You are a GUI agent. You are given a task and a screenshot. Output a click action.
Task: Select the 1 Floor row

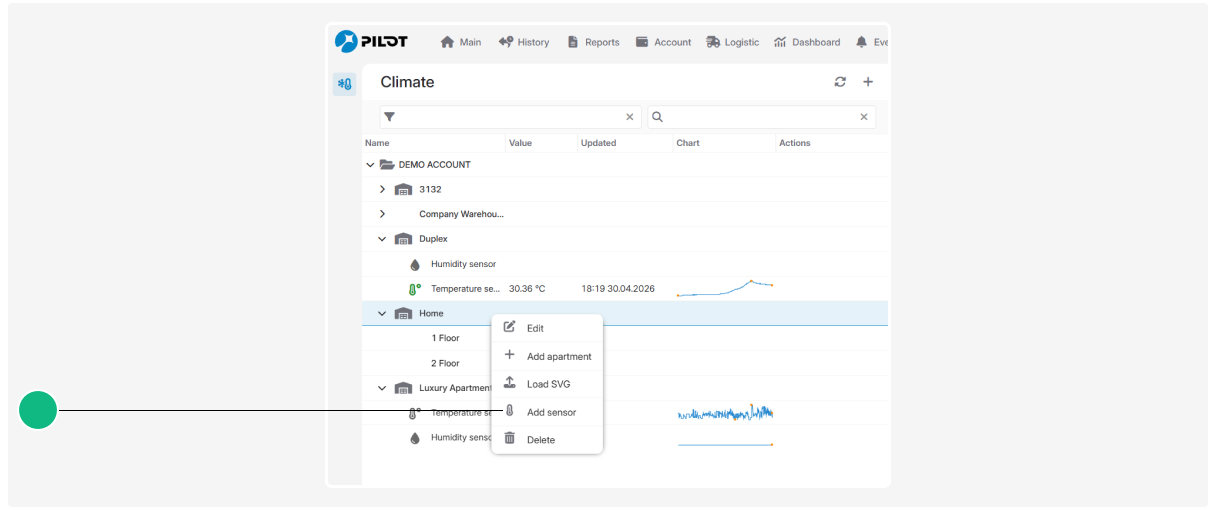[x=625, y=338]
